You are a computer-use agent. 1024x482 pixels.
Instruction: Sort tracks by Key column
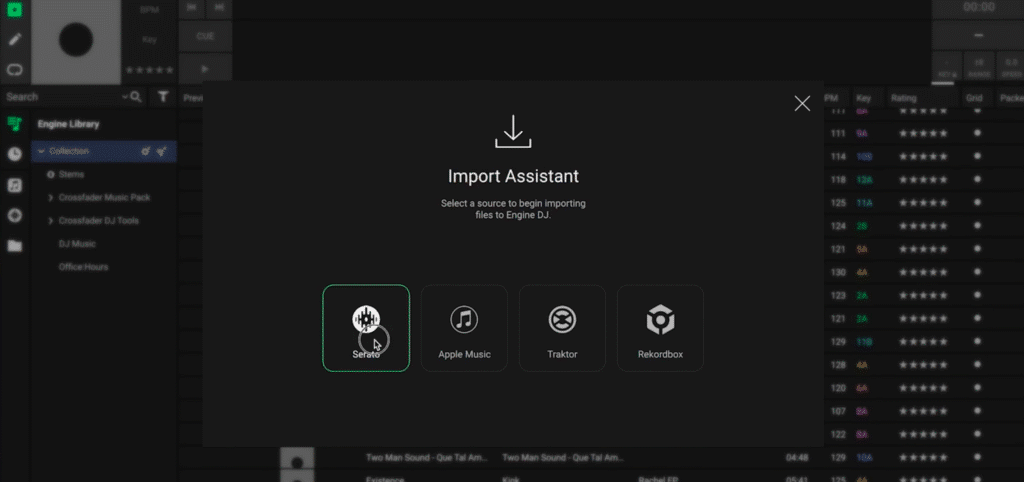pos(863,98)
